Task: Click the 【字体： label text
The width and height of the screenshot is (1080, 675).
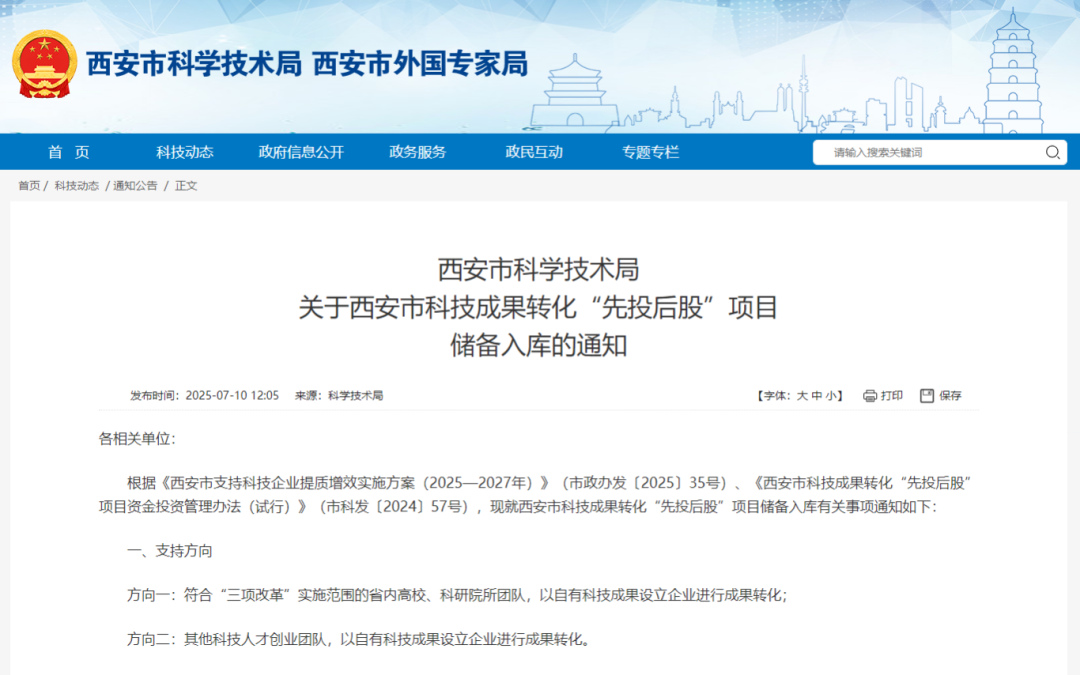Action: pyautogui.click(x=775, y=395)
